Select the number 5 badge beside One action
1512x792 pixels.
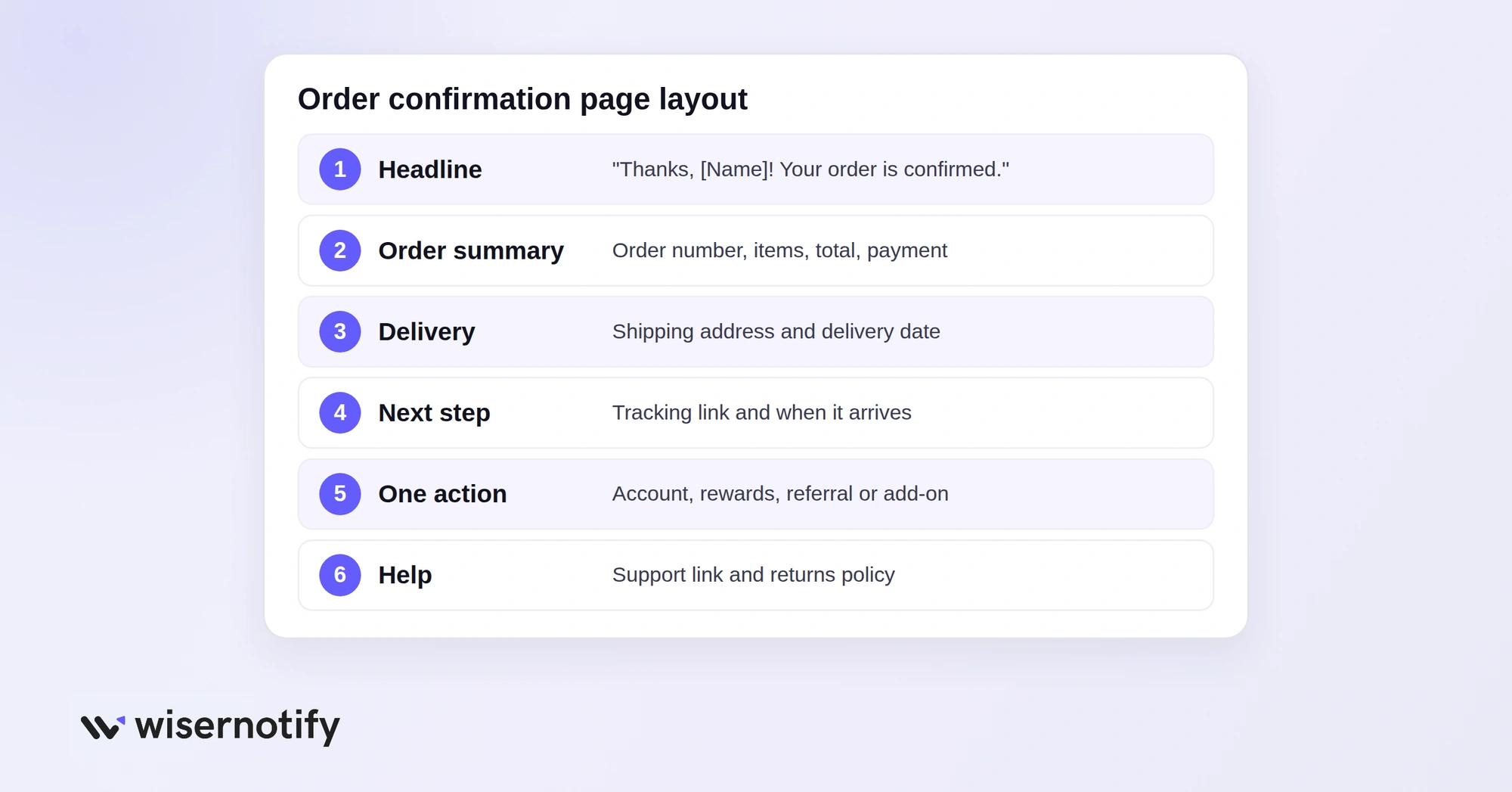click(340, 494)
